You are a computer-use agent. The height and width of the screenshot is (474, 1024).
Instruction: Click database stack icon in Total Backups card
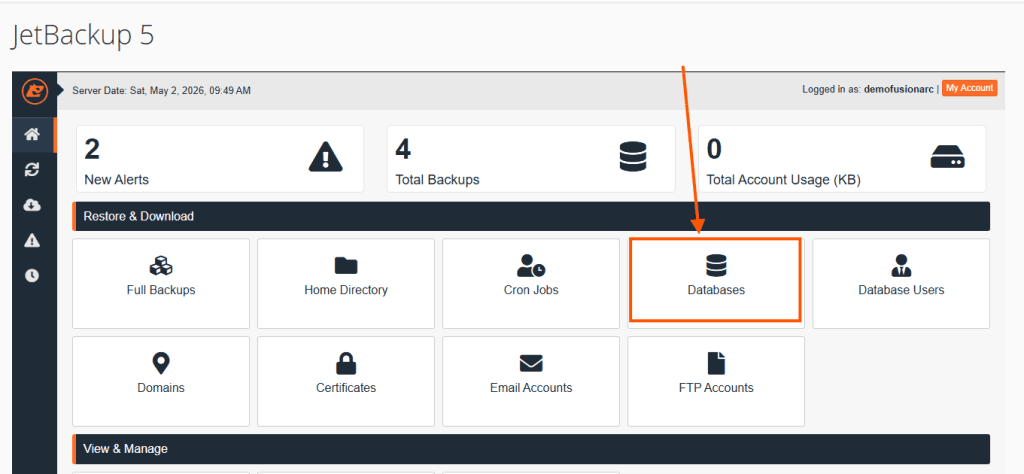coord(632,157)
